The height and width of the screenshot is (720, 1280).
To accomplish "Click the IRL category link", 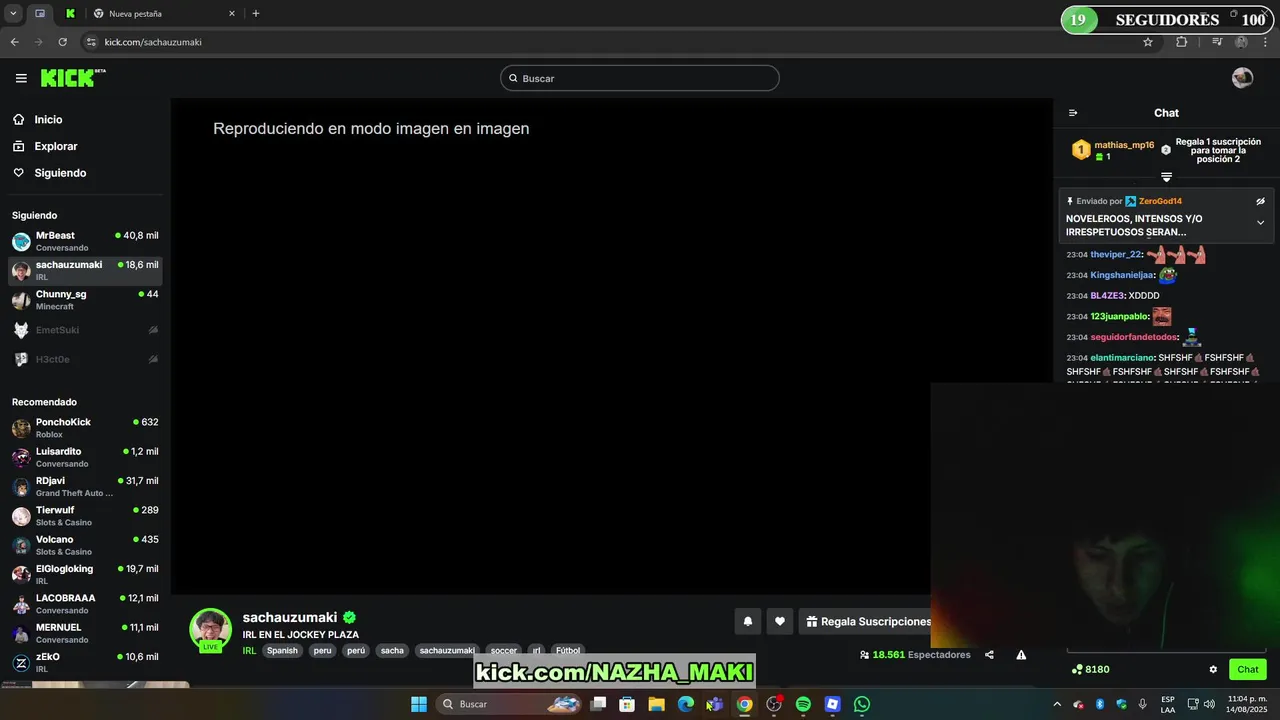I will pyautogui.click(x=249, y=651).
